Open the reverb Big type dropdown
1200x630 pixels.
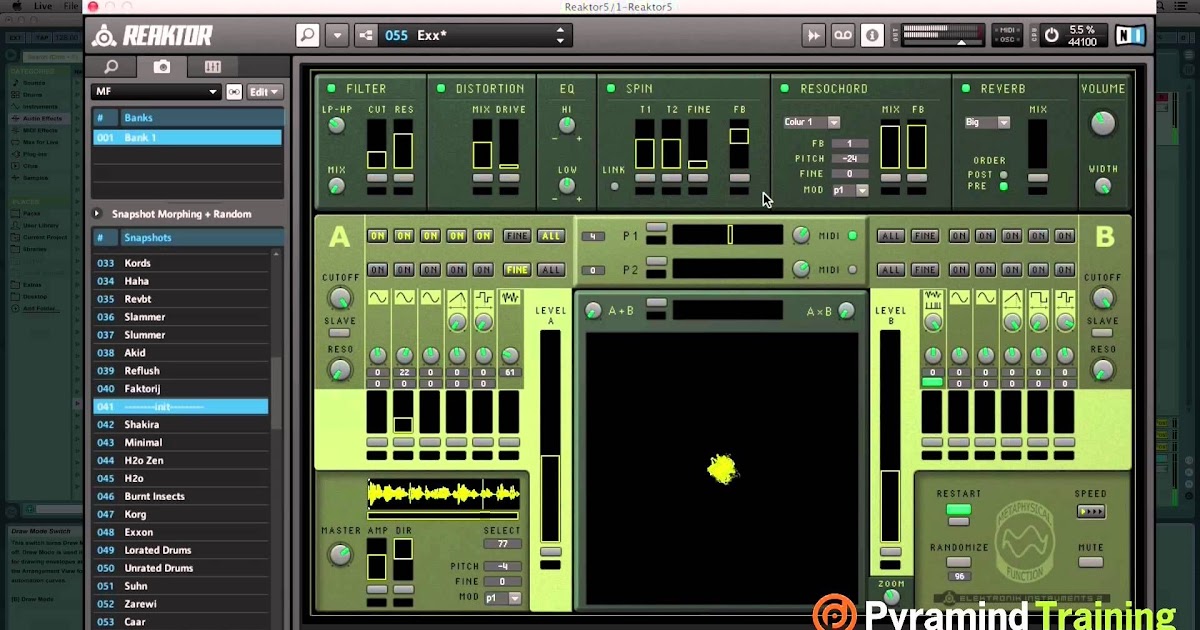pyautogui.click(x=988, y=122)
